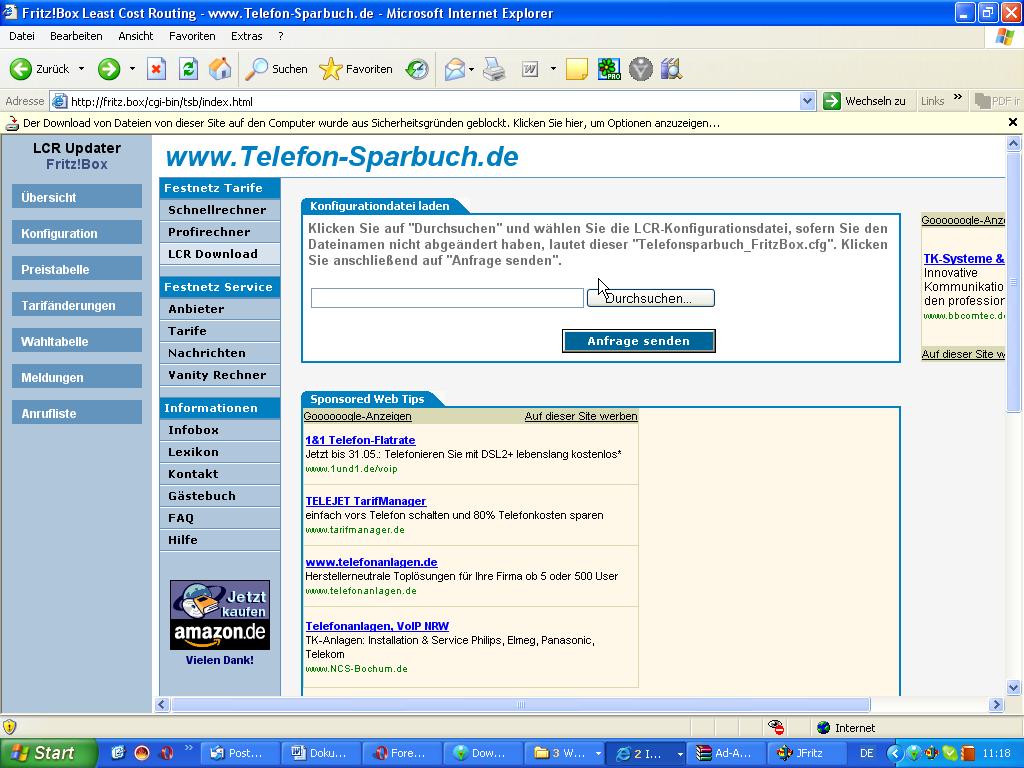The height and width of the screenshot is (768, 1024).
Task: Close the security information bar
Action: pos(1013,122)
